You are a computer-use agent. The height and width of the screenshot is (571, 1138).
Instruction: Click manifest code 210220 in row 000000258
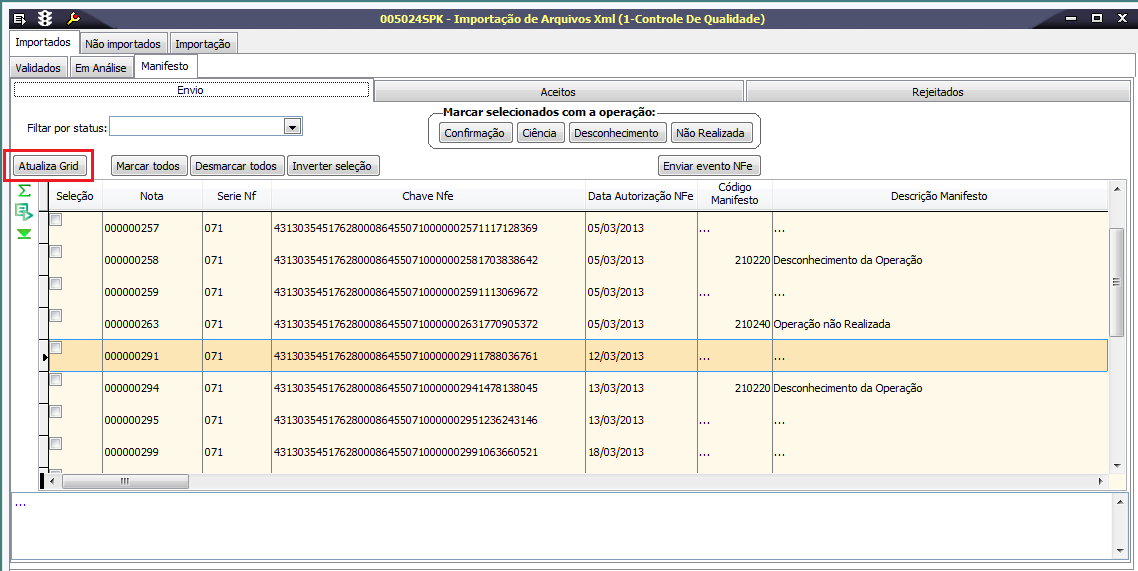(x=734, y=260)
